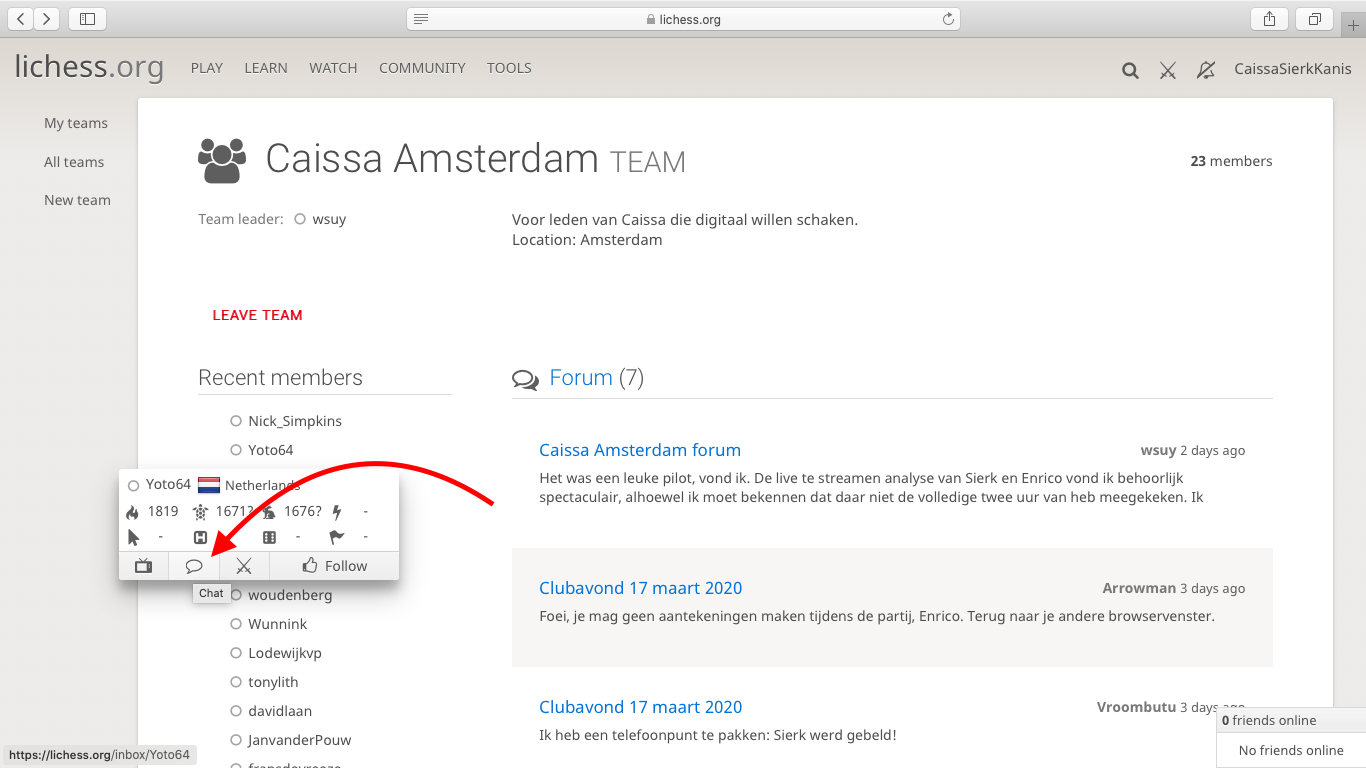The image size is (1366, 768).
Task: Open the COMMUNITY menu
Action: coord(422,68)
